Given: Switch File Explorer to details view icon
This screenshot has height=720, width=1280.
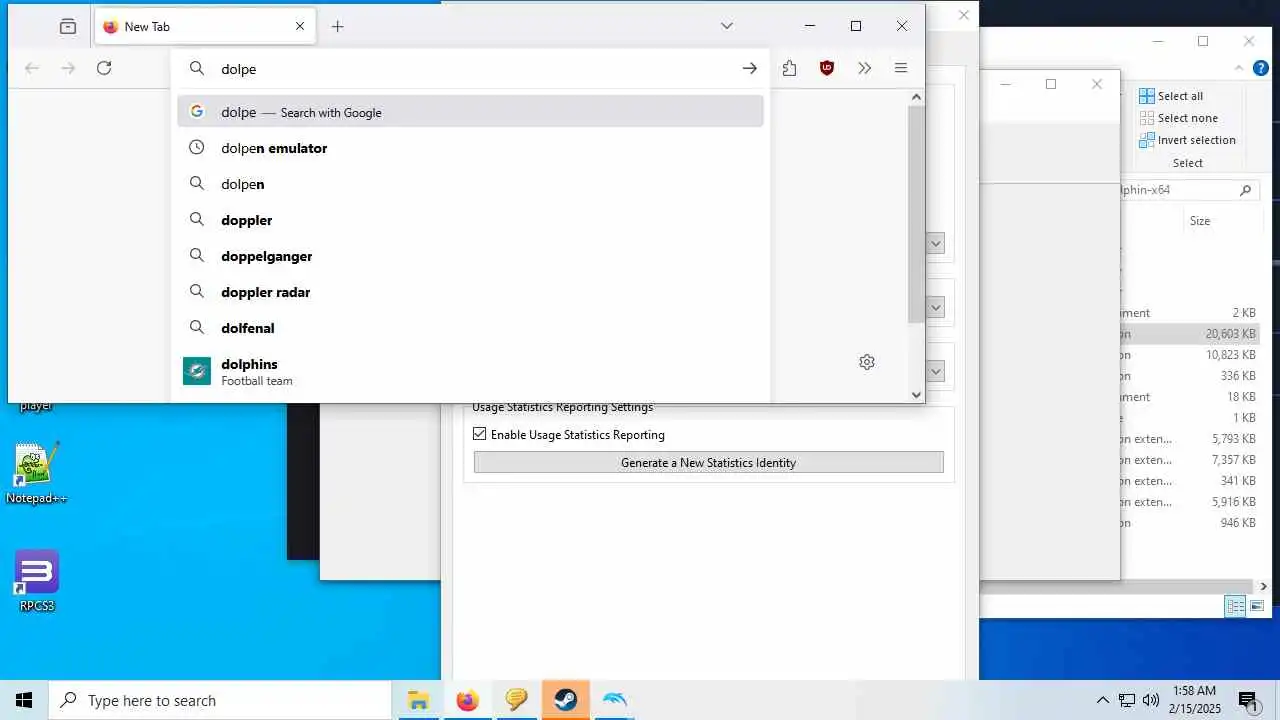Looking at the screenshot, I should coord(1236,606).
